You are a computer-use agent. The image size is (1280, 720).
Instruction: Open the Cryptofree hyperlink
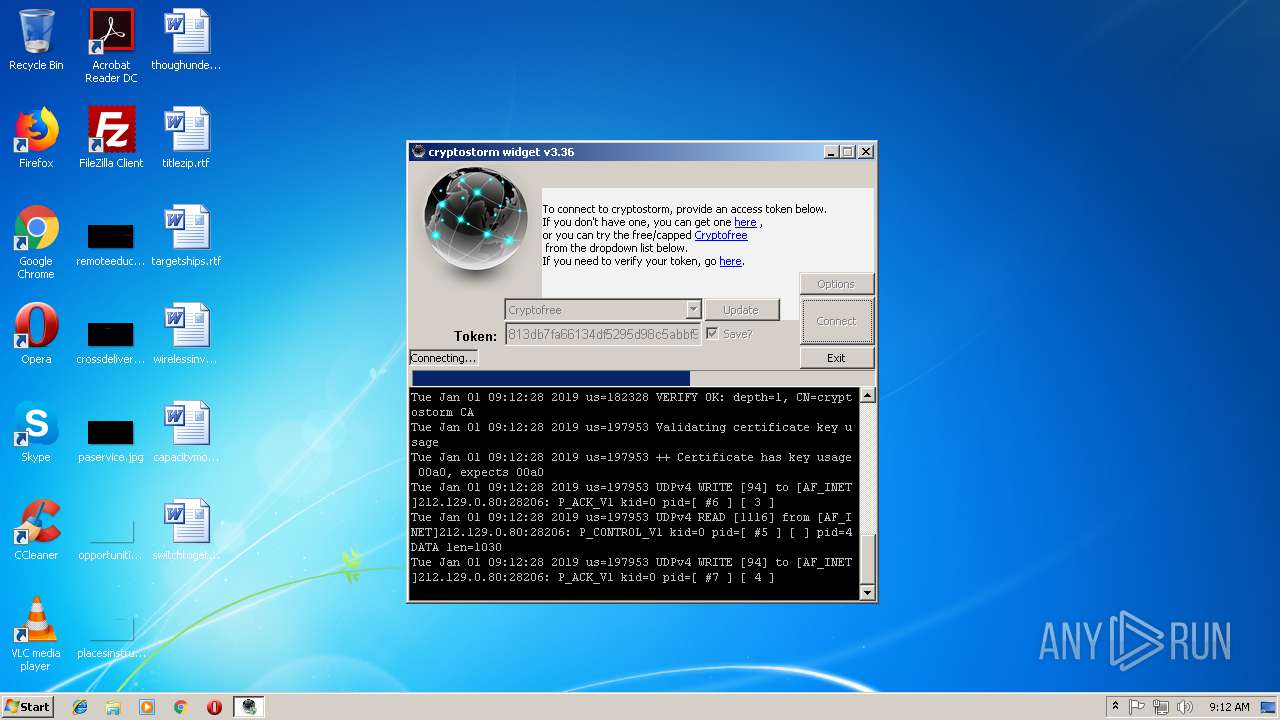pyautogui.click(x=721, y=235)
